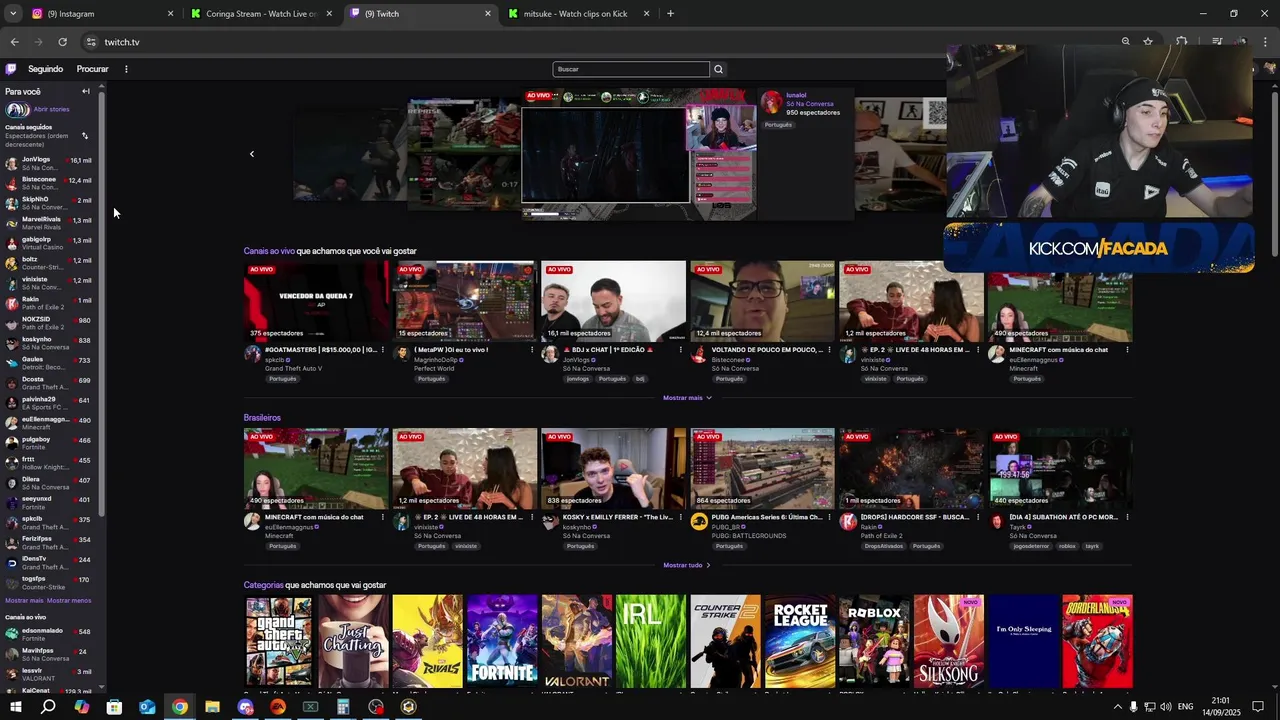1280x720 pixels.
Task: Collapse the Para você sidebar
Action: point(86,91)
